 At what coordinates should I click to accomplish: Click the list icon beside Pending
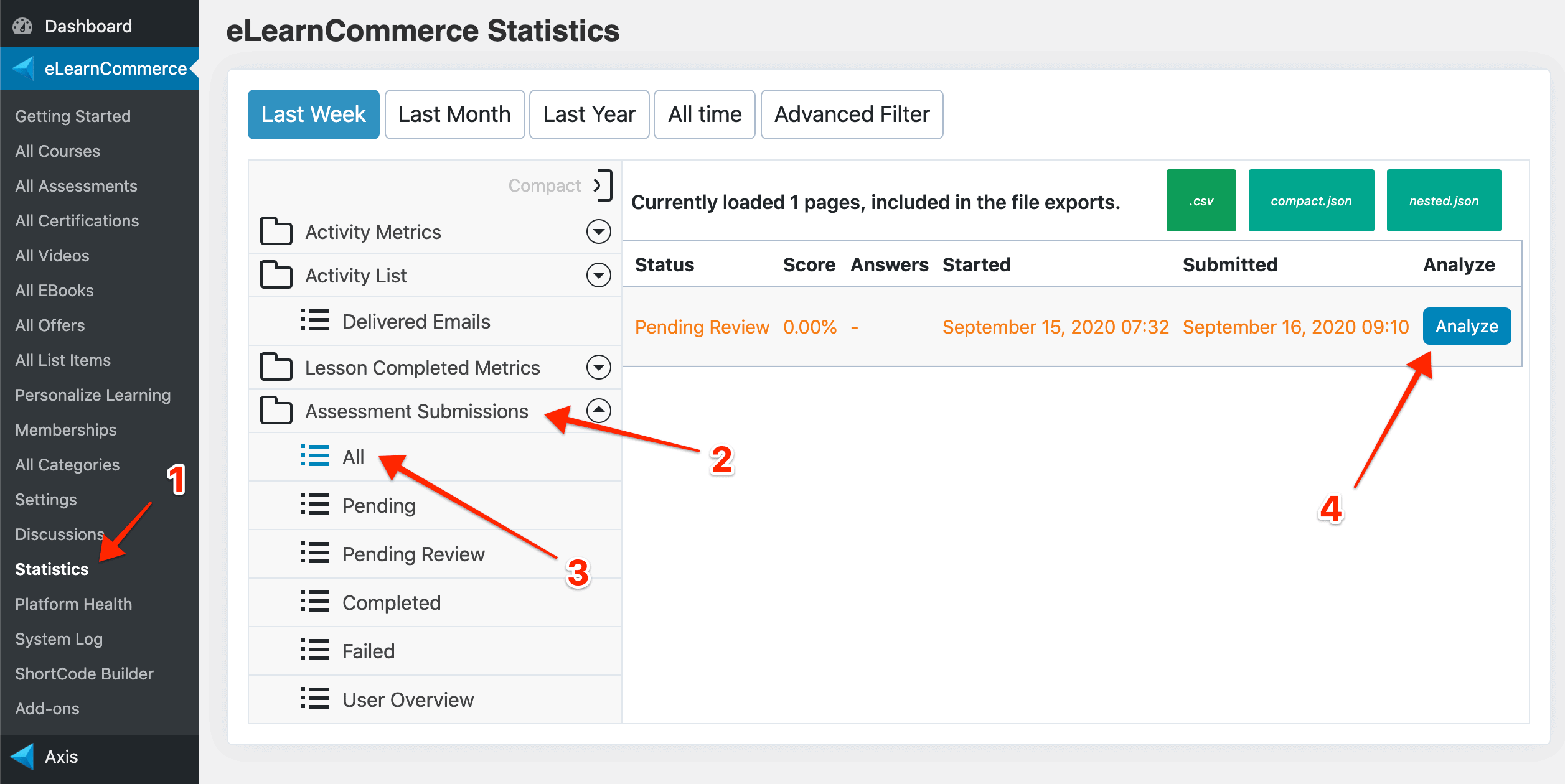pyautogui.click(x=315, y=505)
